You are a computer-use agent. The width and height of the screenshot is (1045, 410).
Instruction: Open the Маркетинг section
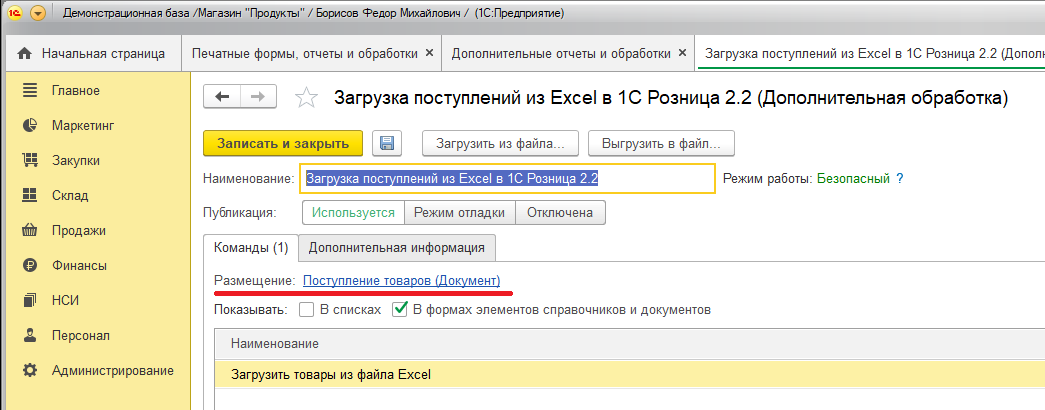pos(83,125)
